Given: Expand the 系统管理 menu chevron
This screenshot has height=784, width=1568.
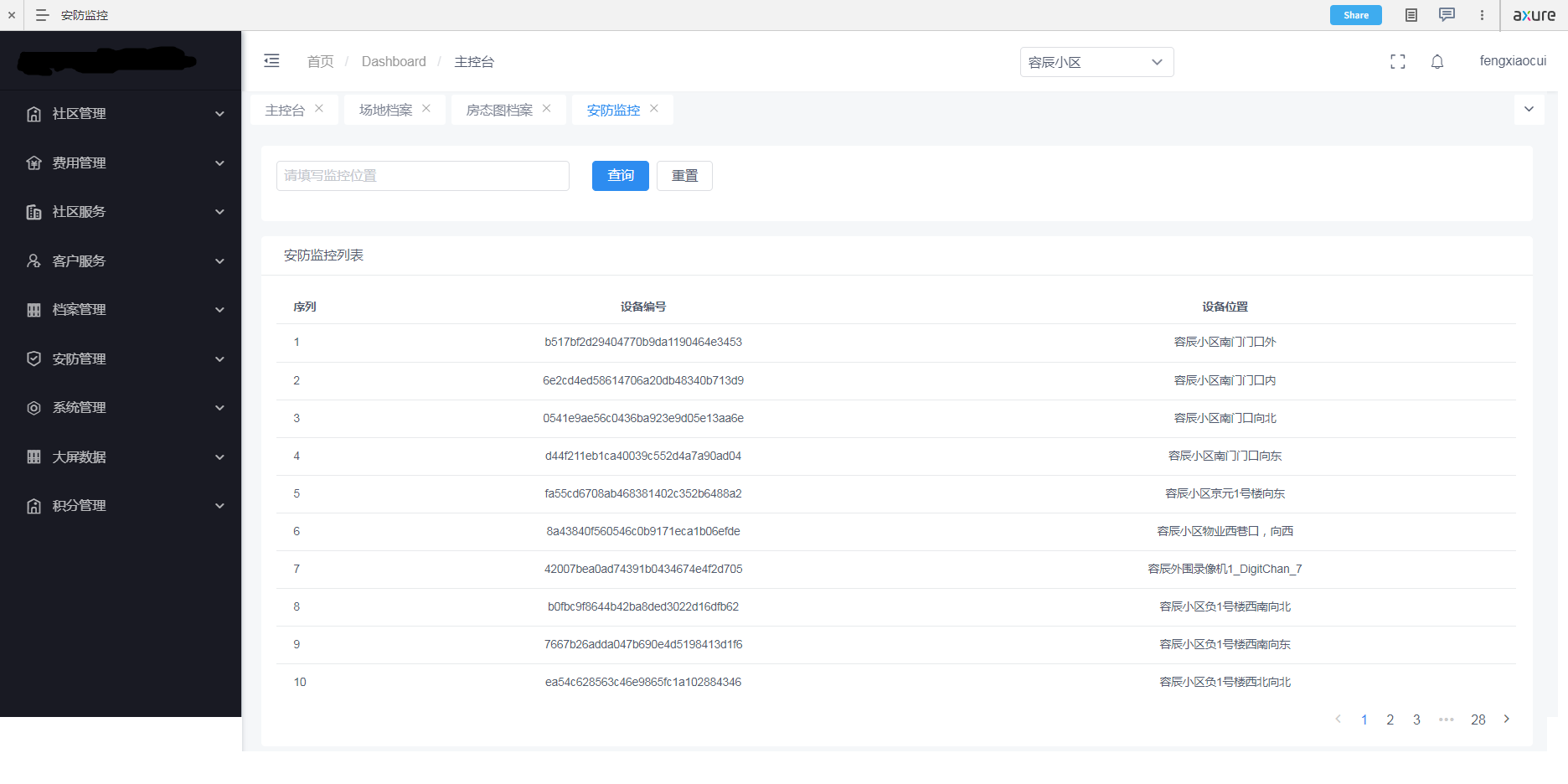Looking at the screenshot, I should [219, 408].
